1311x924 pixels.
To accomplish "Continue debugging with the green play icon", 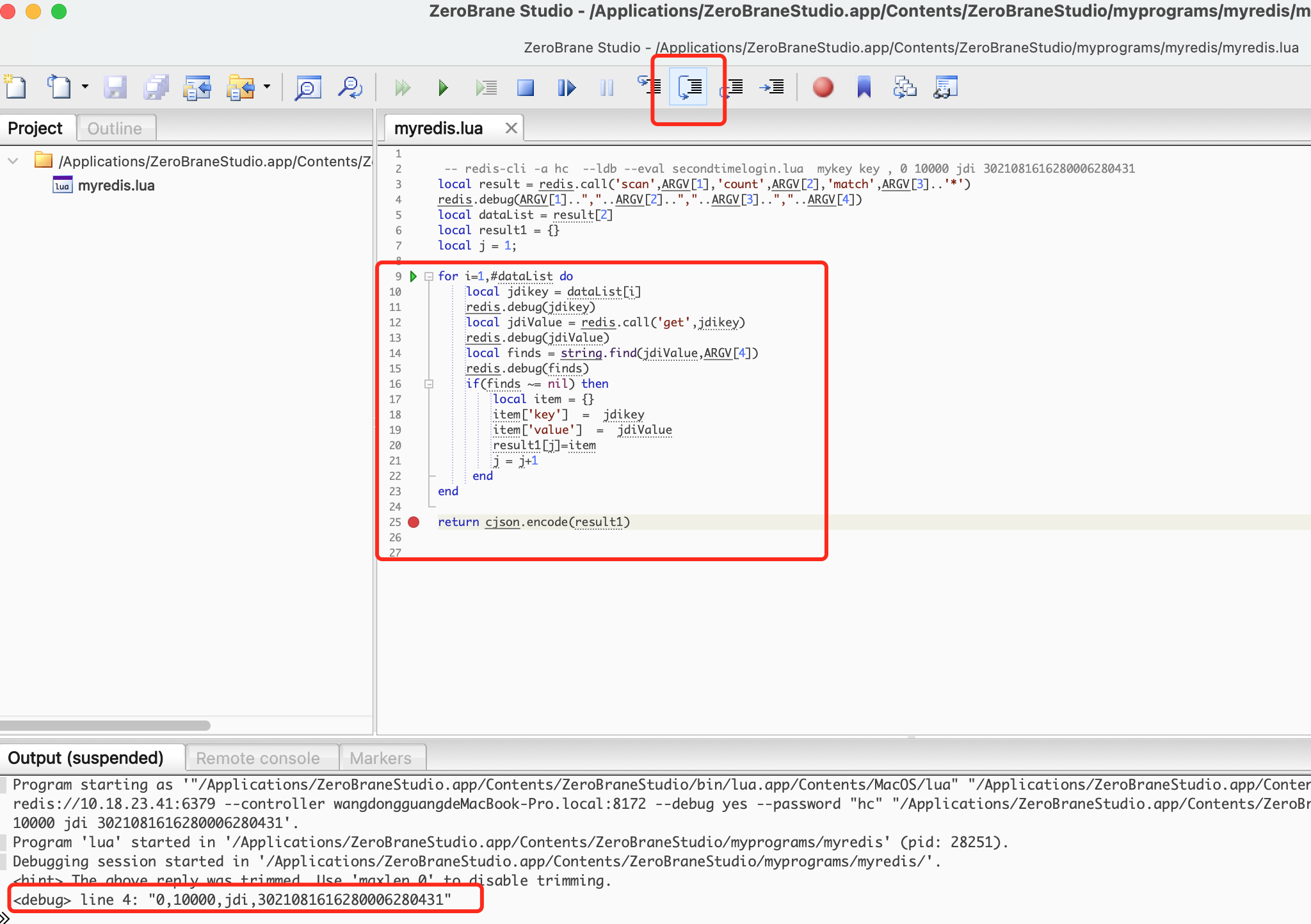I will pos(443,87).
